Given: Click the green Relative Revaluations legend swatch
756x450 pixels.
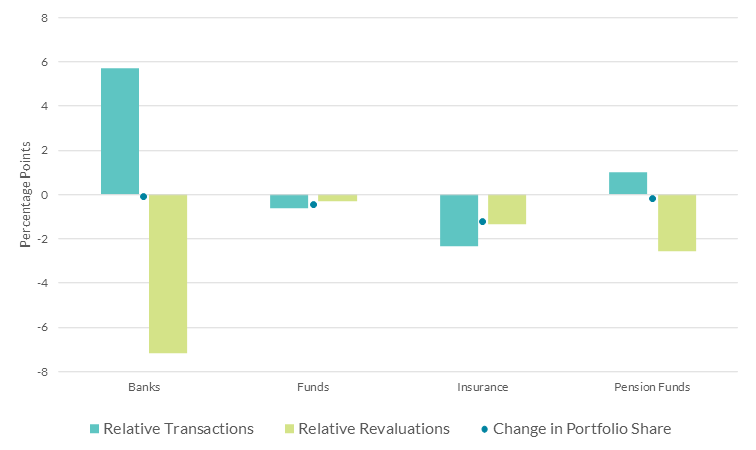Looking at the screenshot, I should point(289,429).
